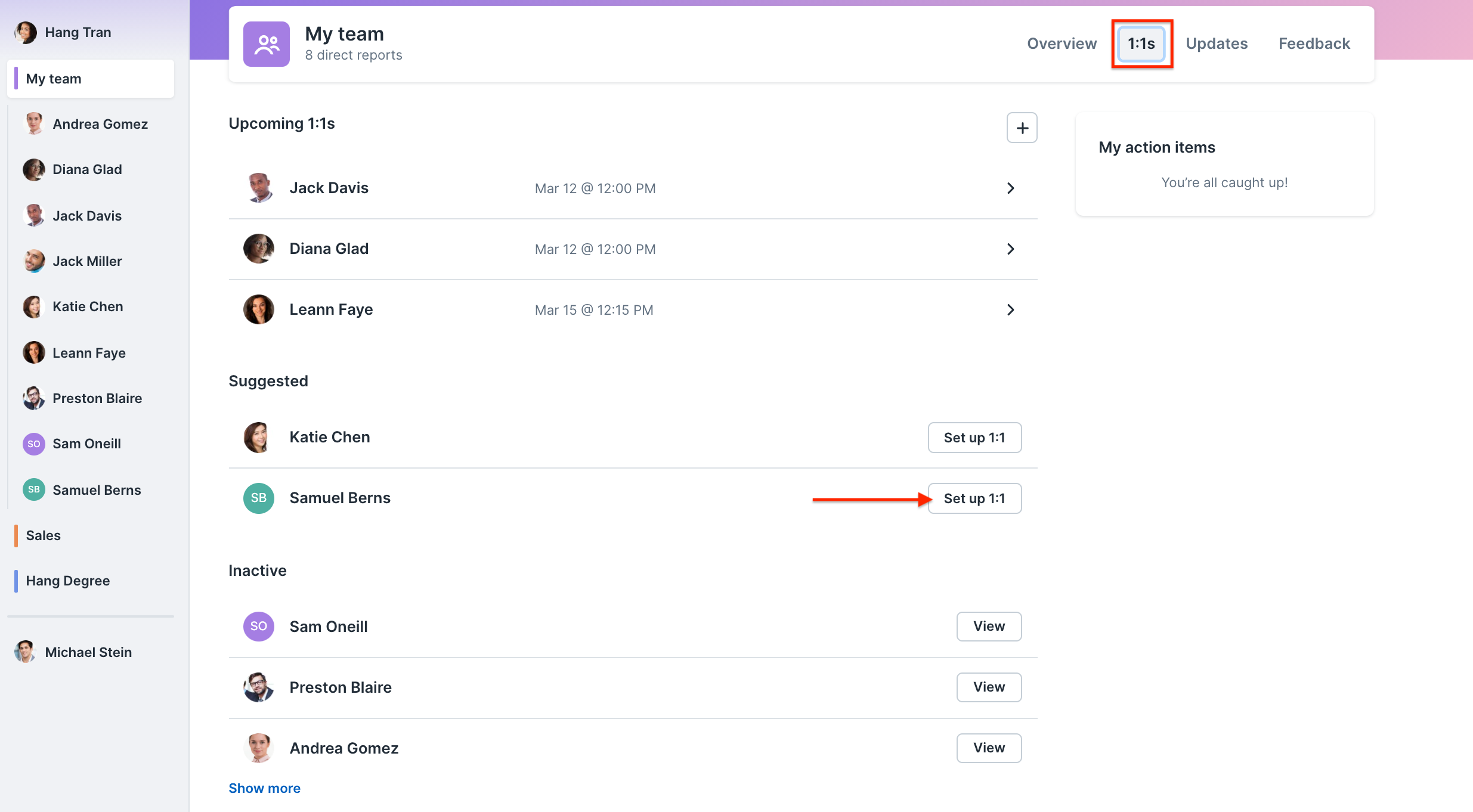This screenshot has height=812, width=1473.
Task: Select My team in the sidebar
Action: [91, 79]
